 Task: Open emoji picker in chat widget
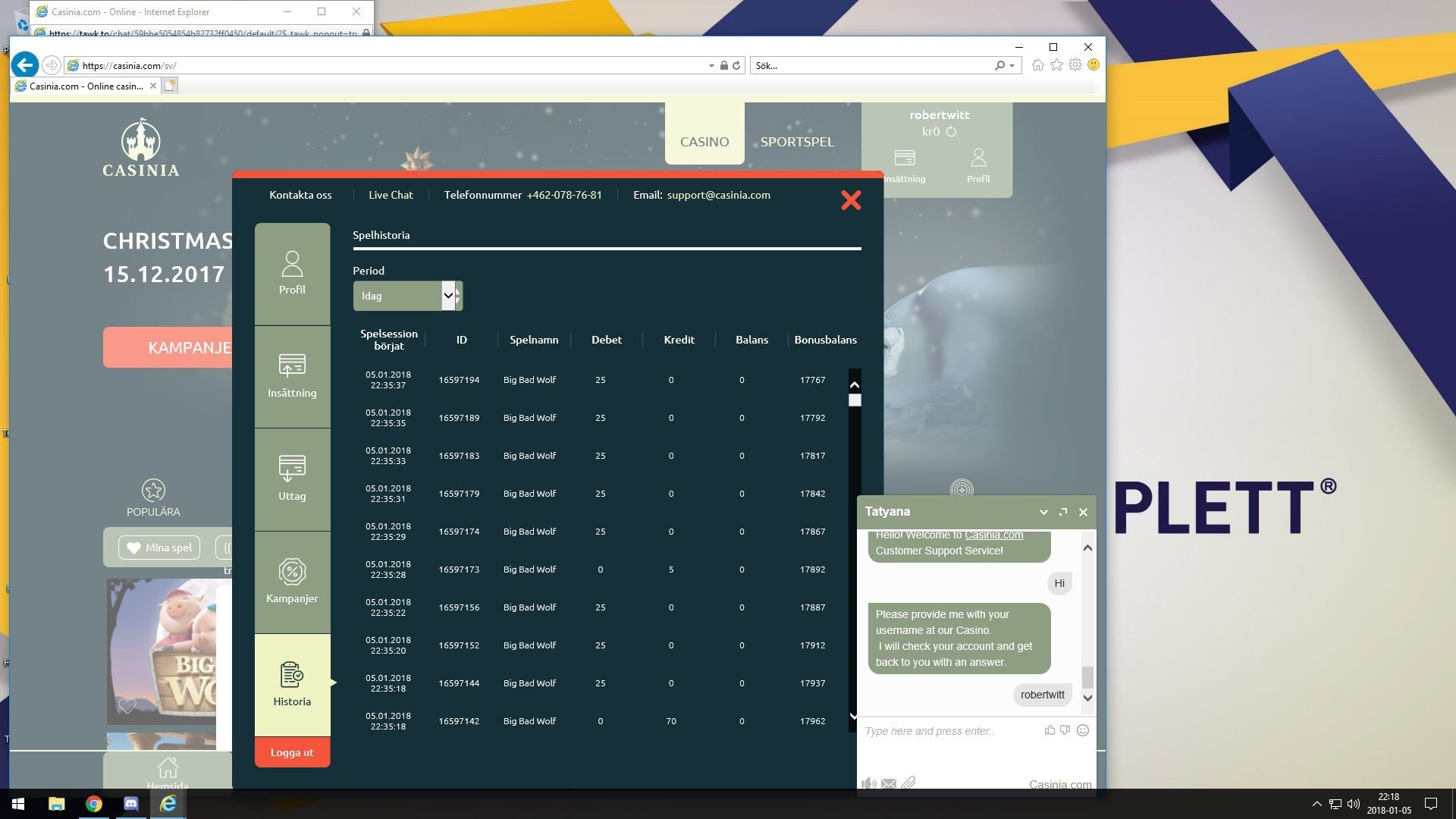1083,730
